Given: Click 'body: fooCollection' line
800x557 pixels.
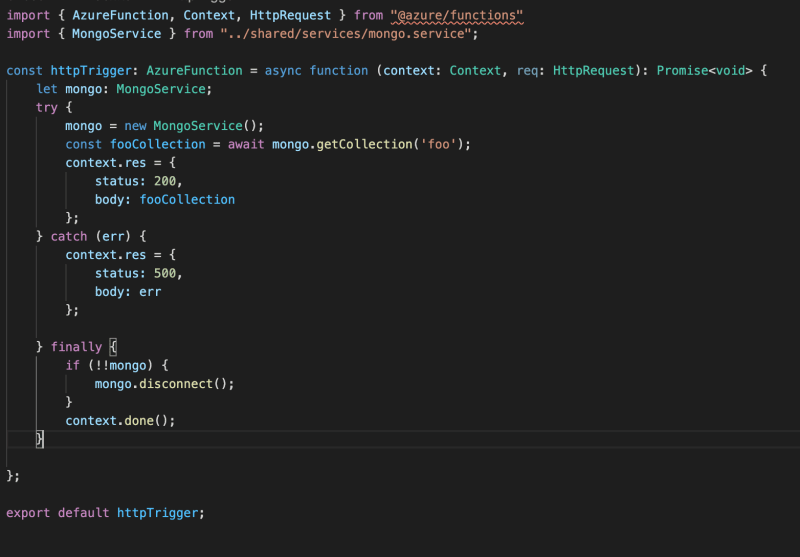Looking at the screenshot, I should (x=165, y=199).
